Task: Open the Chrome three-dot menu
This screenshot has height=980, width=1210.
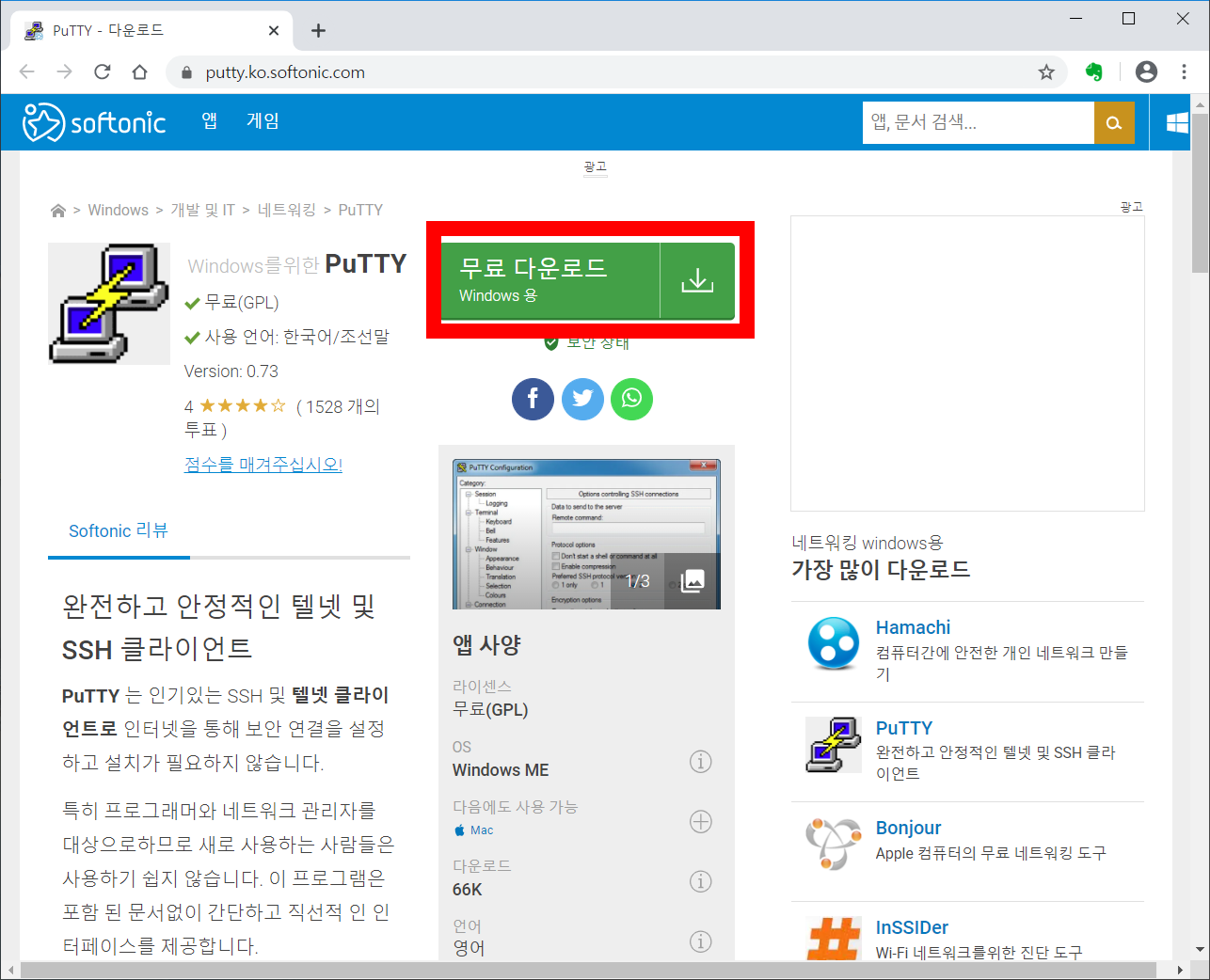Action: point(1184,71)
